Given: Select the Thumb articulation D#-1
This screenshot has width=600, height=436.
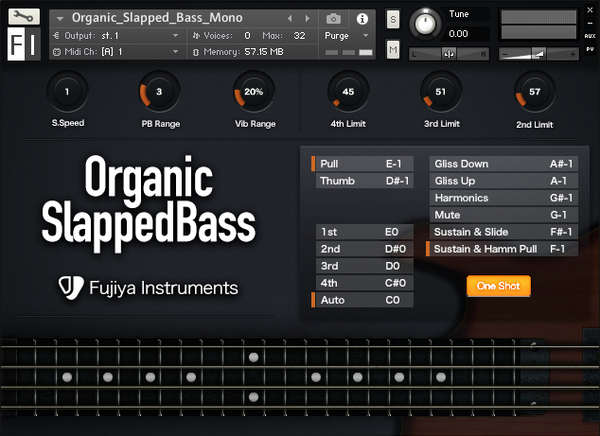Looking at the screenshot, I should click(364, 181).
